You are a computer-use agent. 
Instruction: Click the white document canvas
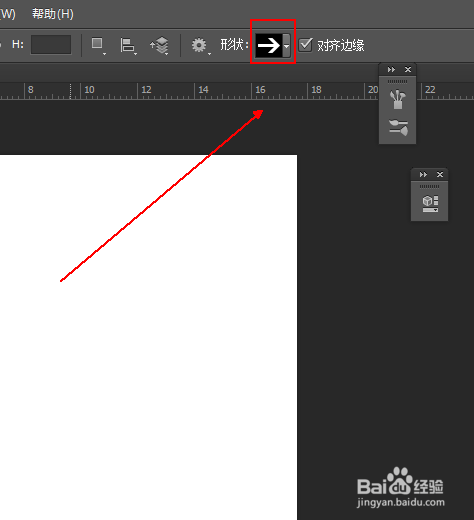point(148,337)
